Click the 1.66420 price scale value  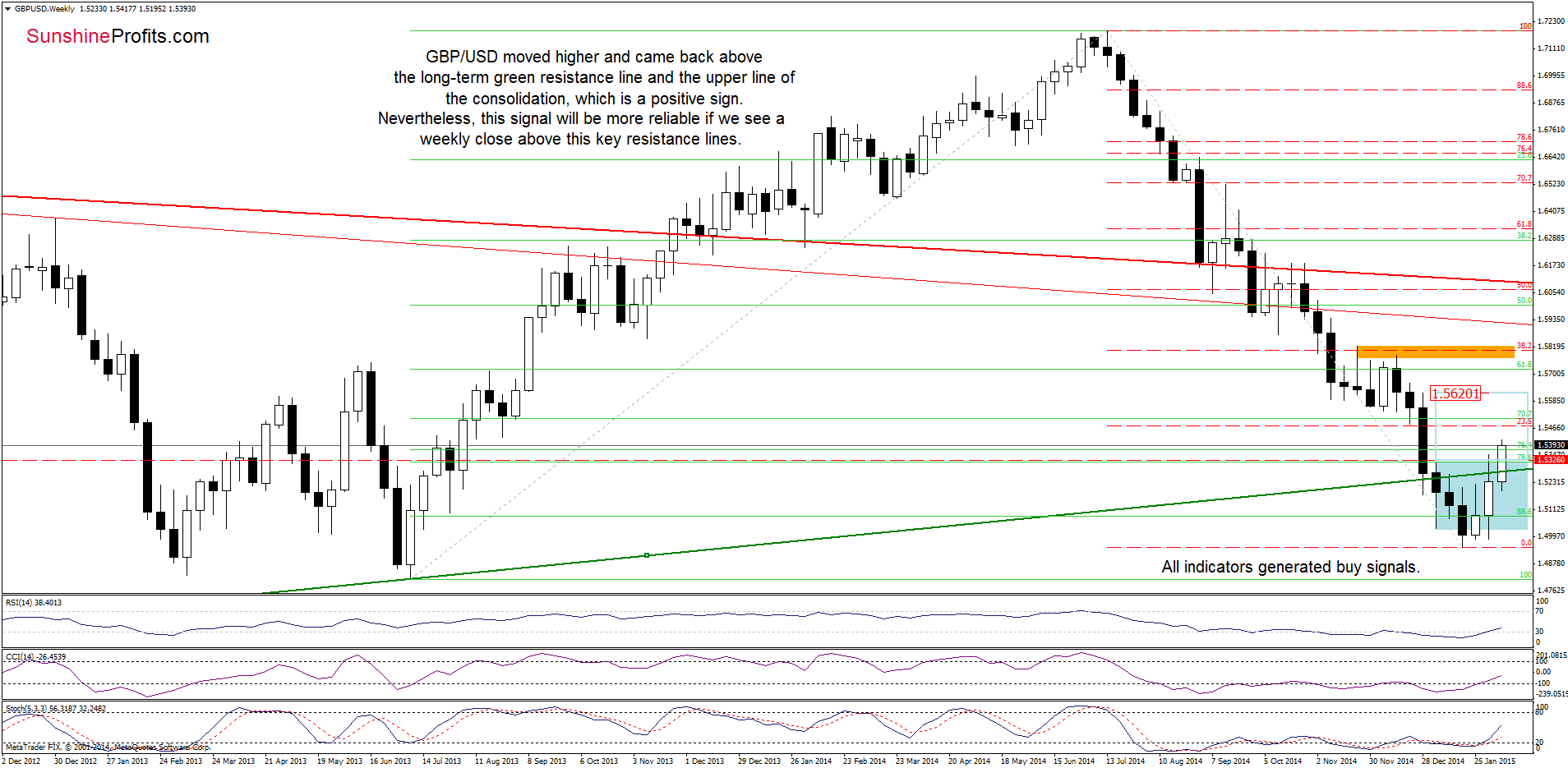pos(1551,156)
